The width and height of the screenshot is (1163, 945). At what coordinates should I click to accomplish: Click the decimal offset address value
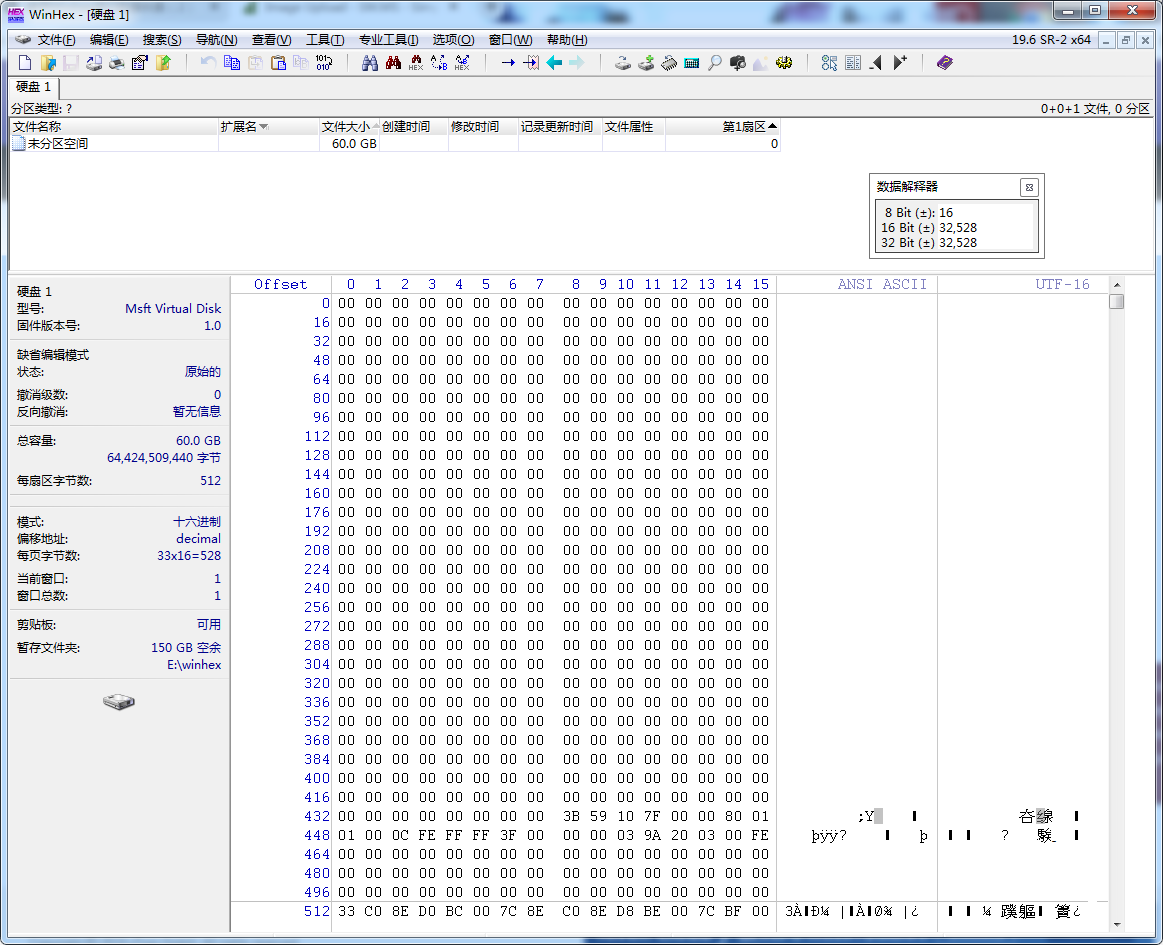(198, 539)
